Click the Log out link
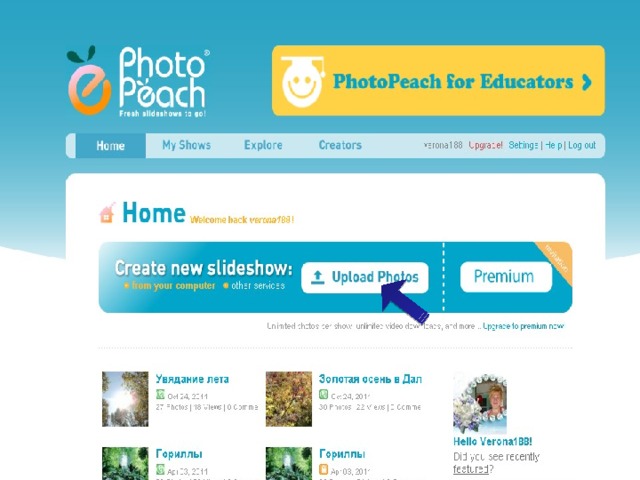Image resolution: width=640 pixels, height=480 pixels. click(x=582, y=145)
